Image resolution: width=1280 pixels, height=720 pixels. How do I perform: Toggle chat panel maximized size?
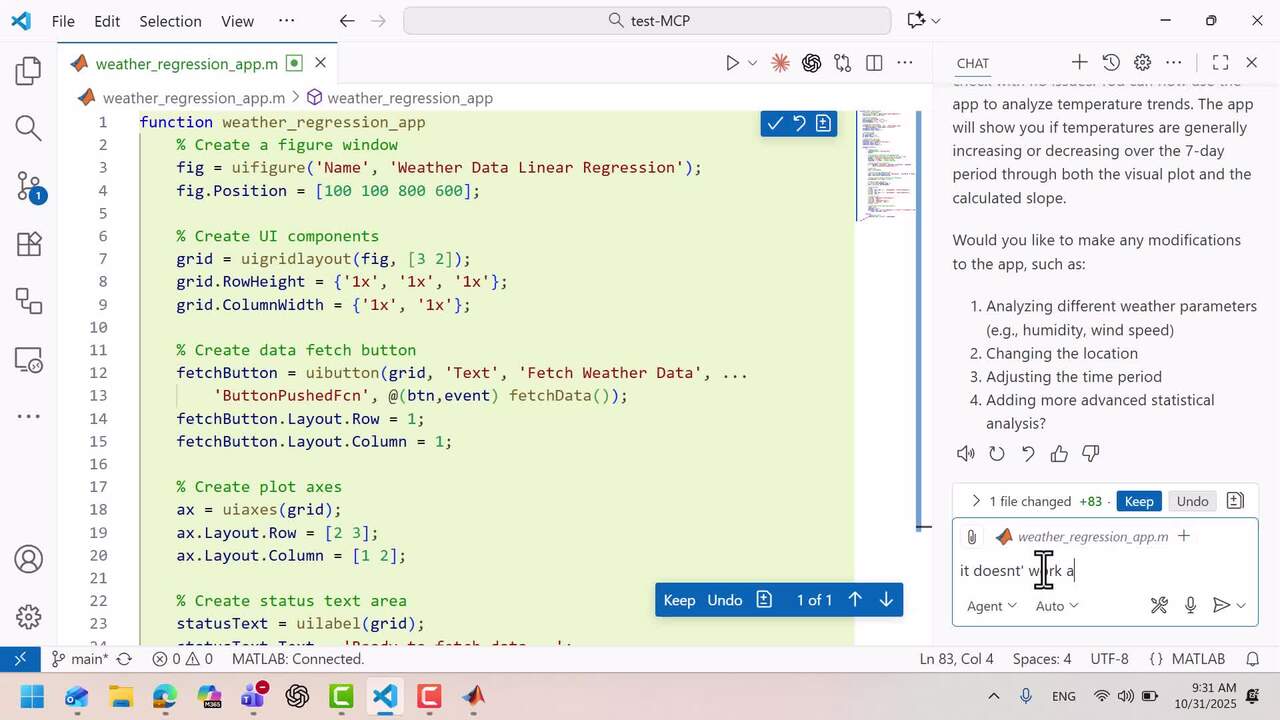[1220, 63]
